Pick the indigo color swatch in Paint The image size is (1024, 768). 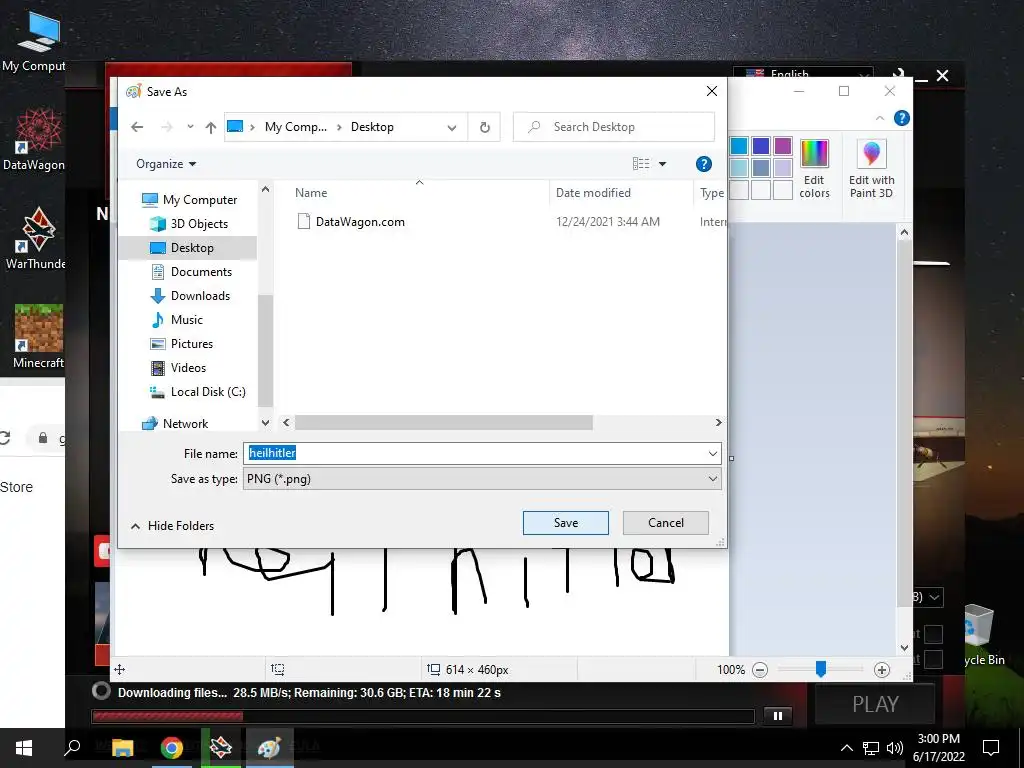pos(761,146)
